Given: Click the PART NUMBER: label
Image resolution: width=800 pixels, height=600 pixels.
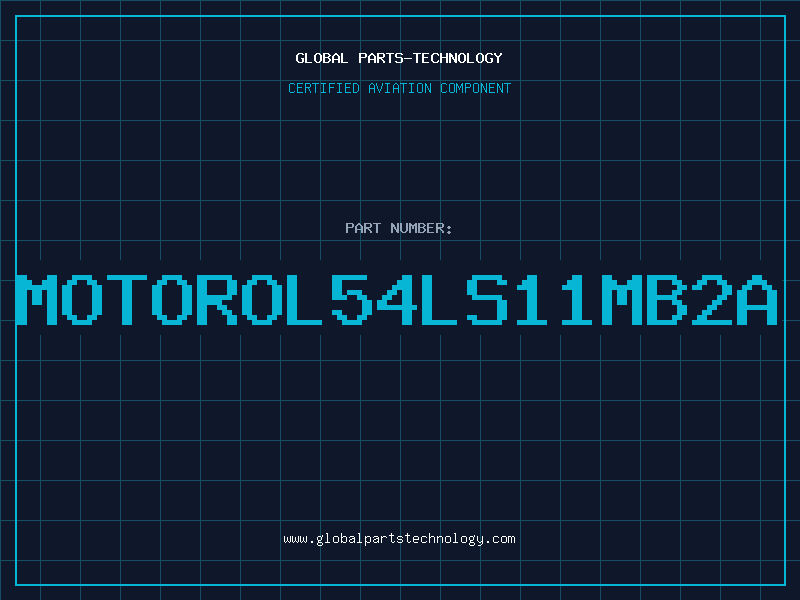Looking at the screenshot, I should click(x=399, y=228).
